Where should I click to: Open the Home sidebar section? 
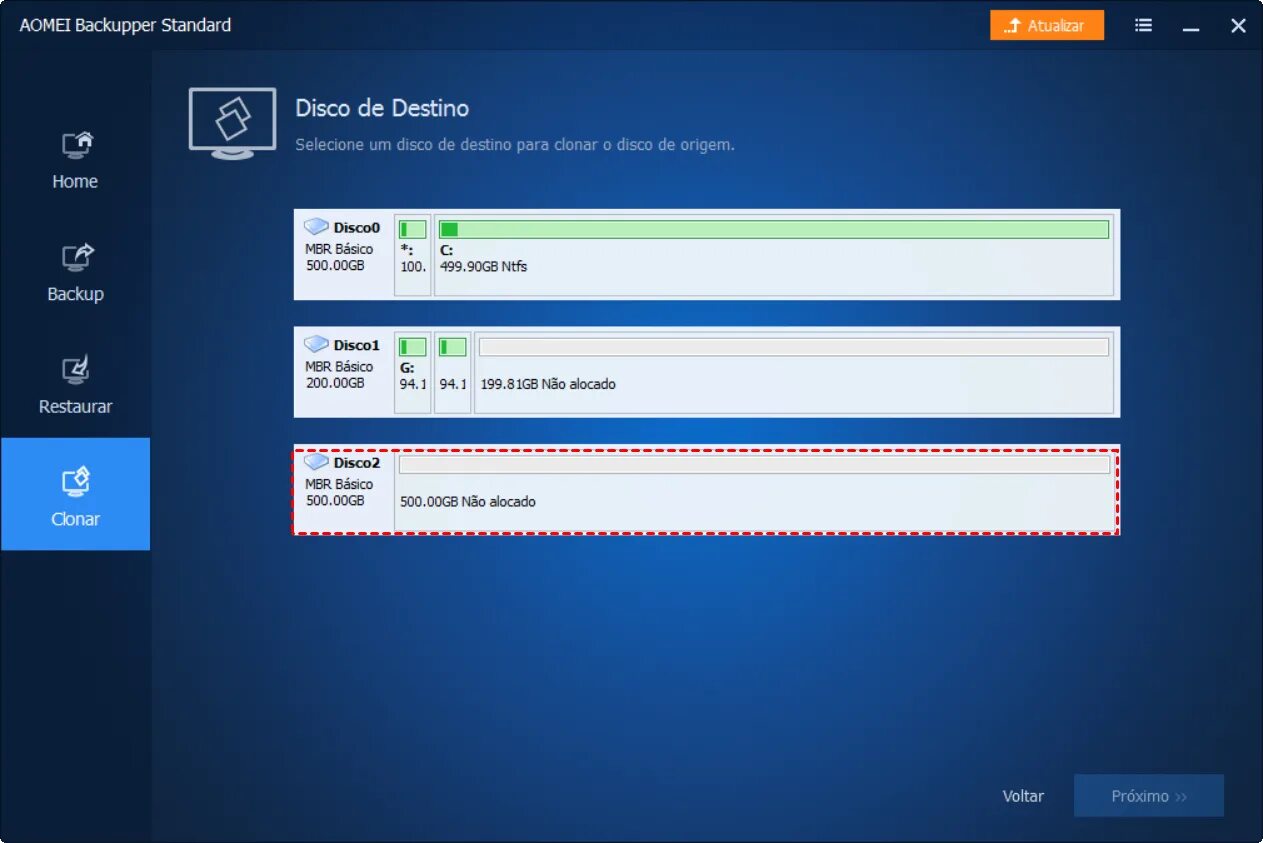pos(75,161)
